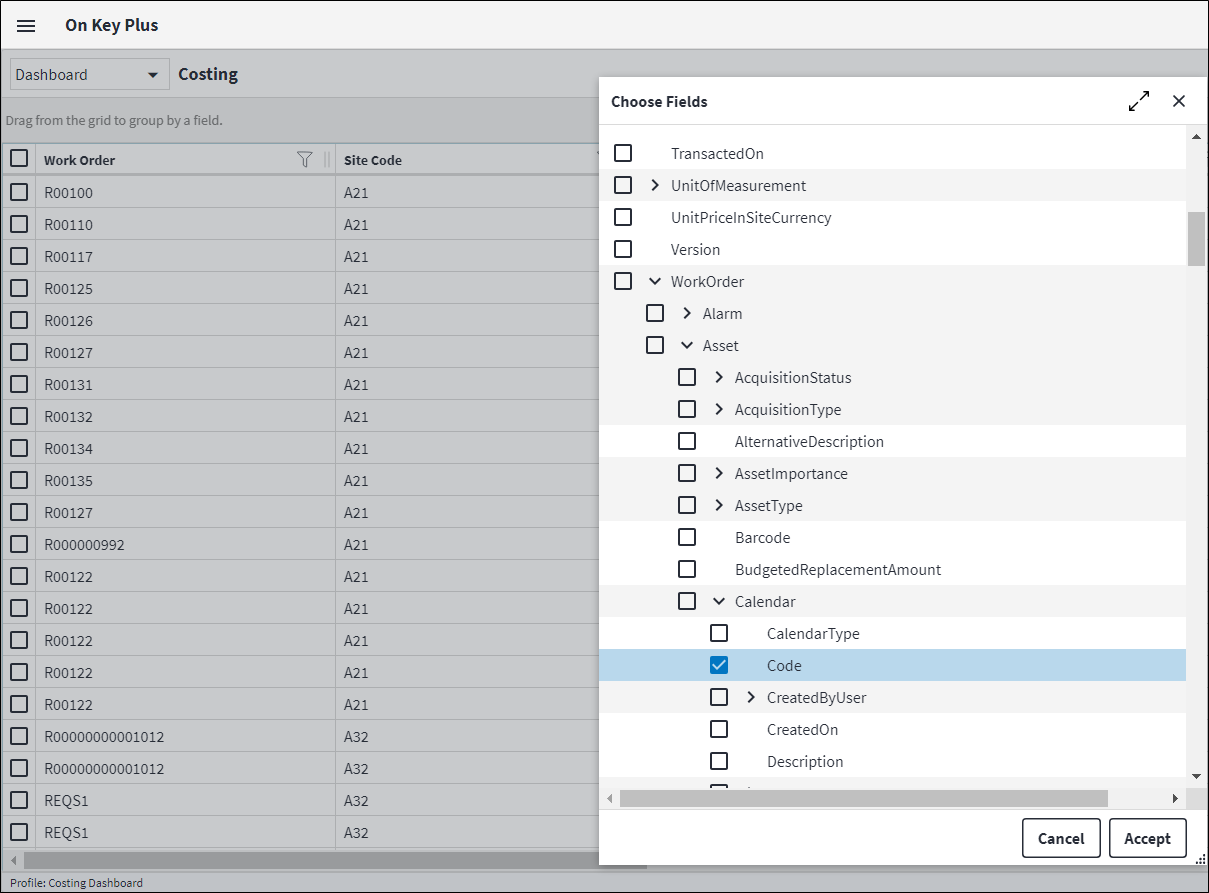Collapse the Calendar tree node
This screenshot has height=893, width=1209.
719,601
